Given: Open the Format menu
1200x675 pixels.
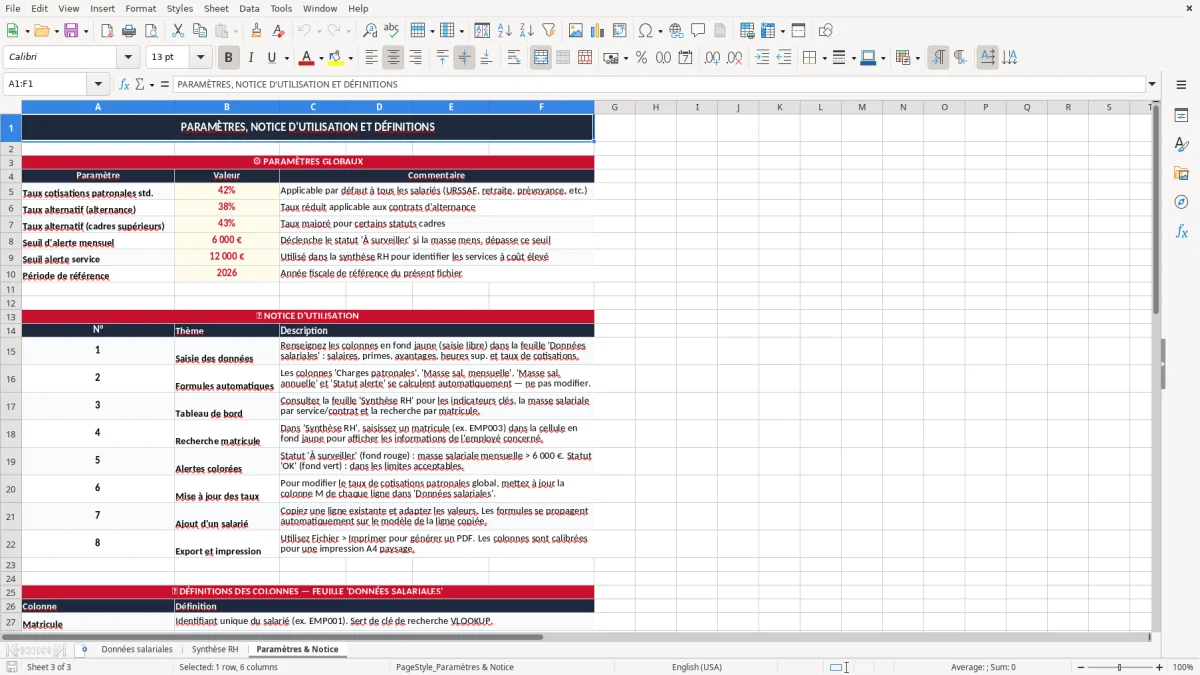Looking at the screenshot, I should click(140, 8).
